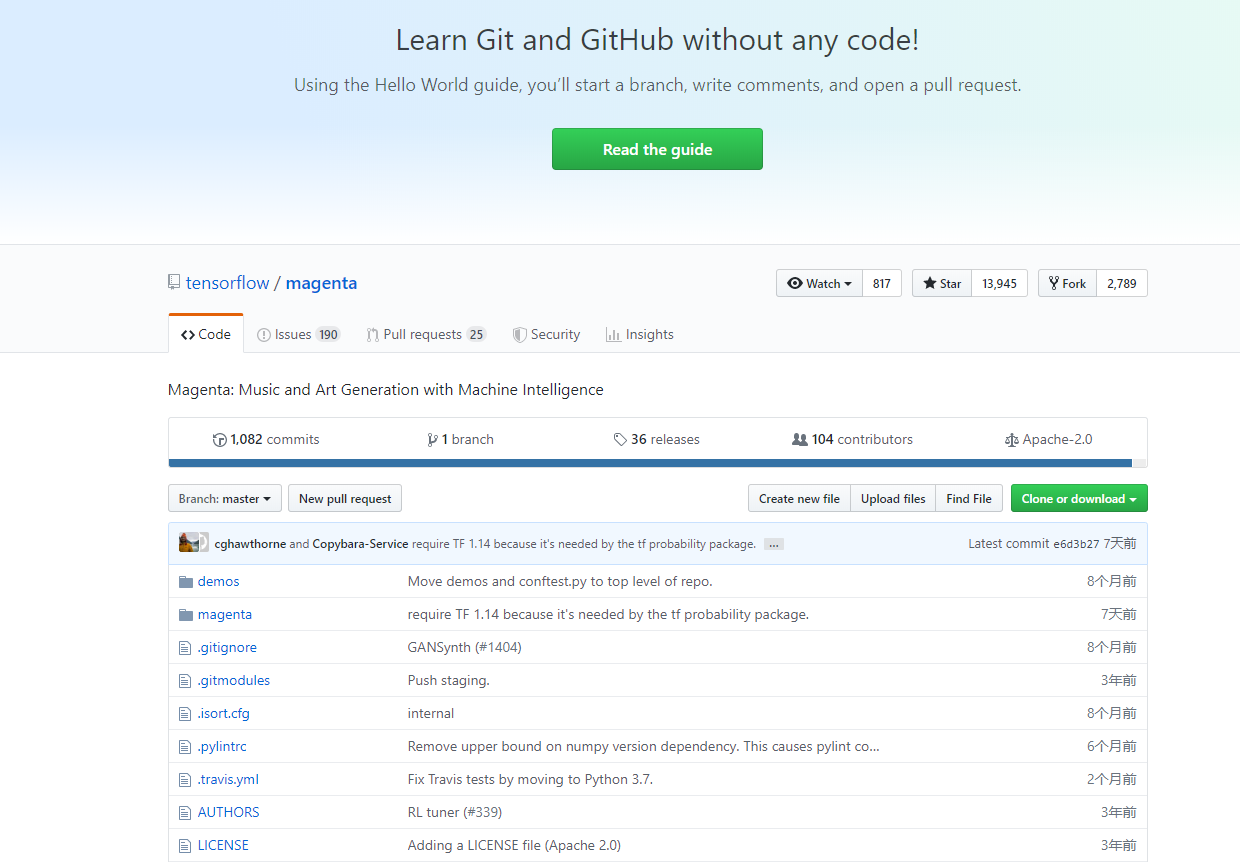Click the blue language breakdown bar

650,463
